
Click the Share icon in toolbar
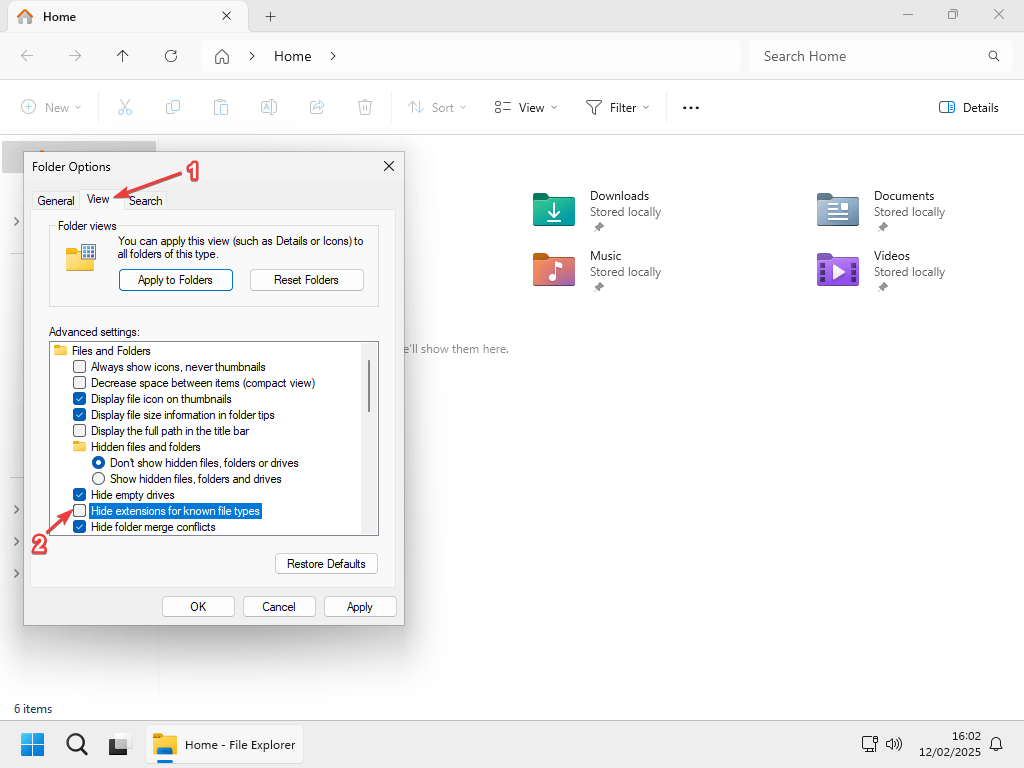click(317, 107)
